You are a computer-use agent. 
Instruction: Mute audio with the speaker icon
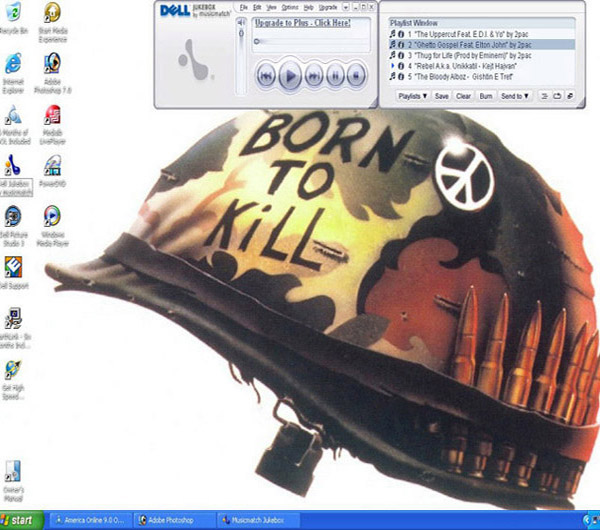241,23
